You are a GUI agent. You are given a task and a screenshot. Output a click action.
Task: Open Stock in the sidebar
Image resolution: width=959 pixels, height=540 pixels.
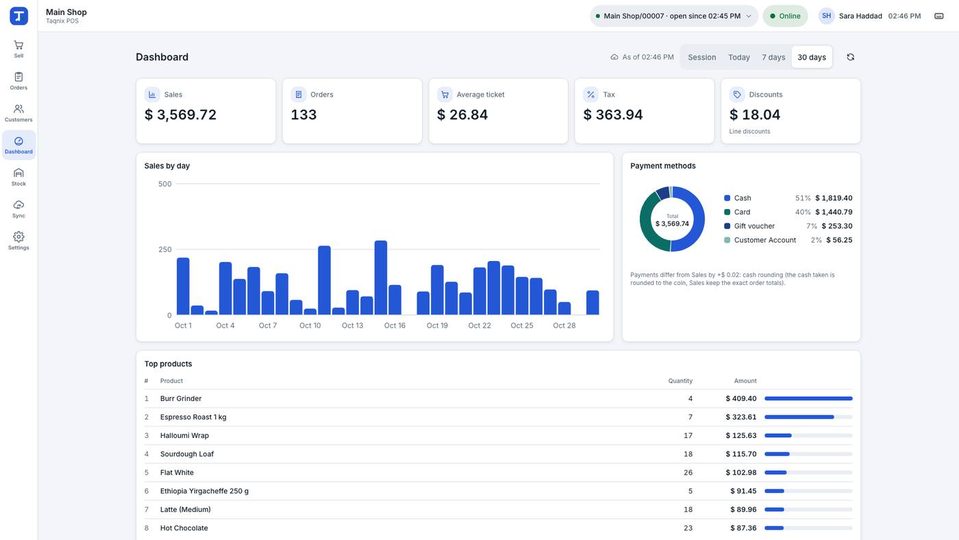tap(18, 177)
